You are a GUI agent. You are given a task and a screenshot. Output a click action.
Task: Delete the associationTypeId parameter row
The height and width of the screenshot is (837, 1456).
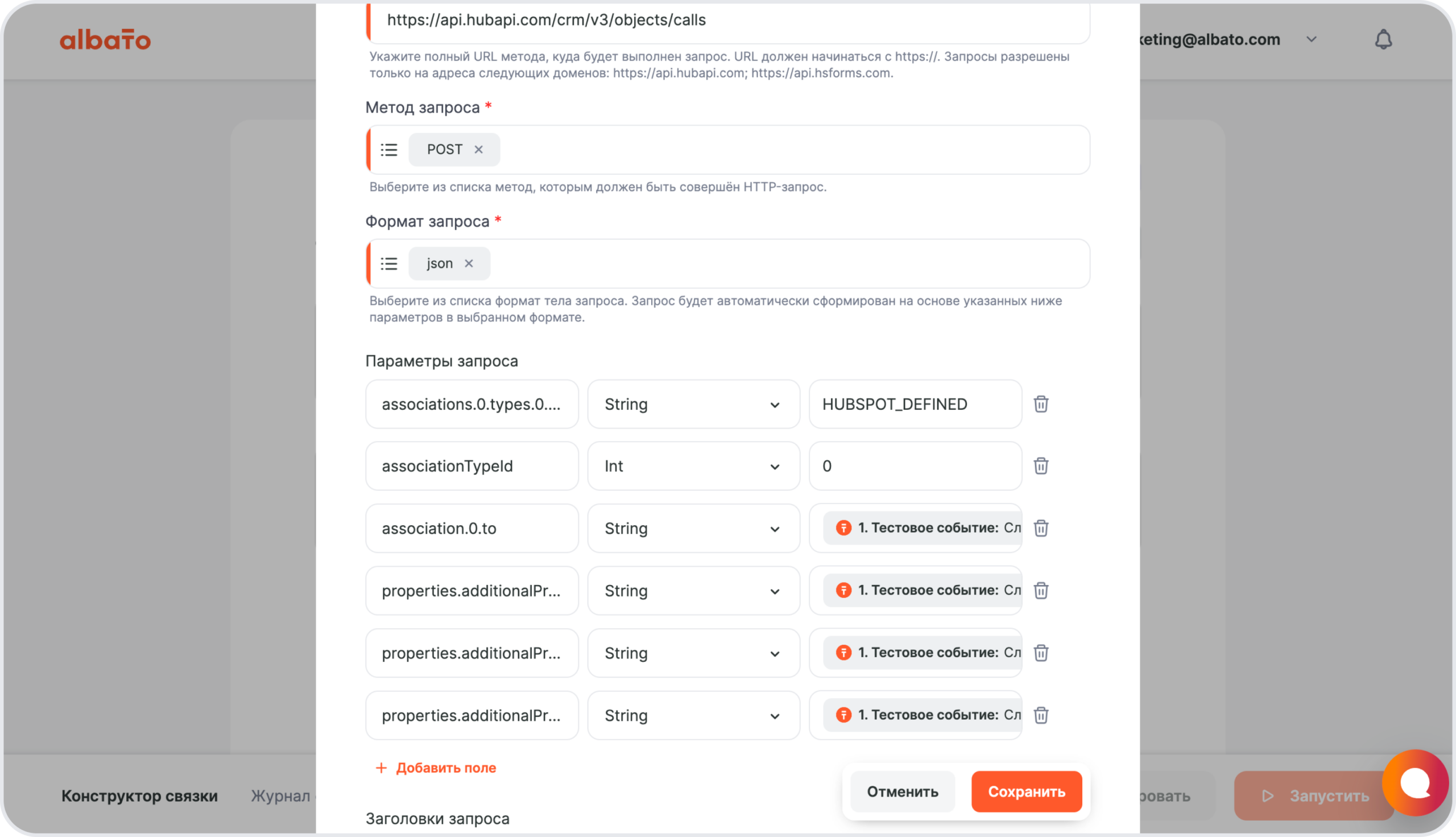point(1041,465)
